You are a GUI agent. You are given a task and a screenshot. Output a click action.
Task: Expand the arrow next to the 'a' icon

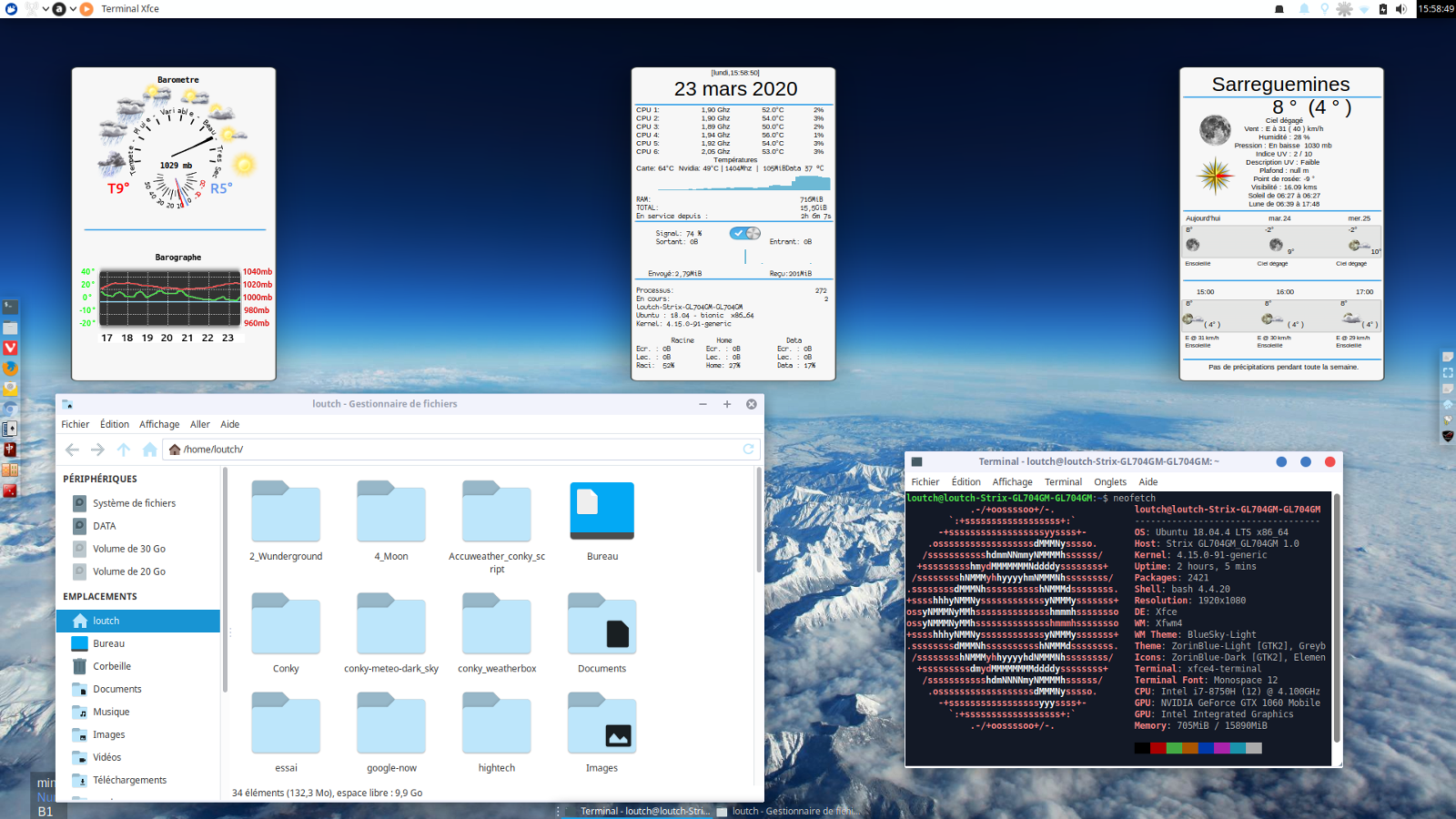click(73, 9)
